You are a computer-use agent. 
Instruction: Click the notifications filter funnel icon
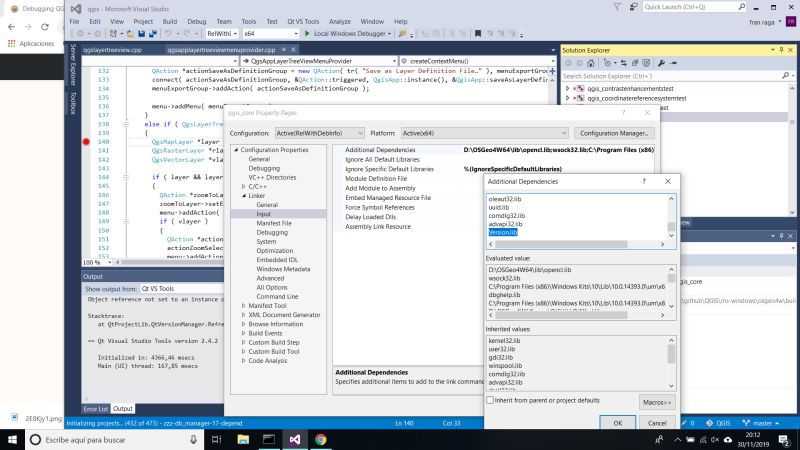[x=617, y=7]
